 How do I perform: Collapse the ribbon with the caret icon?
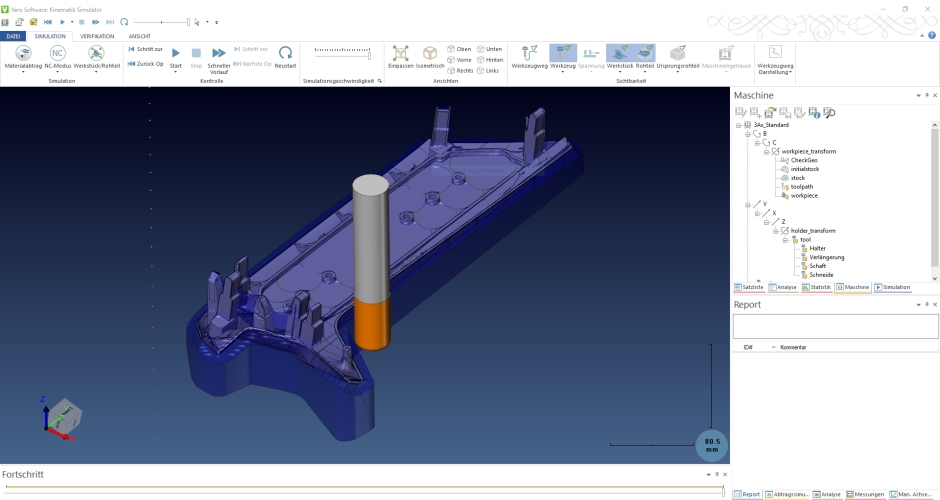tap(922, 36)
